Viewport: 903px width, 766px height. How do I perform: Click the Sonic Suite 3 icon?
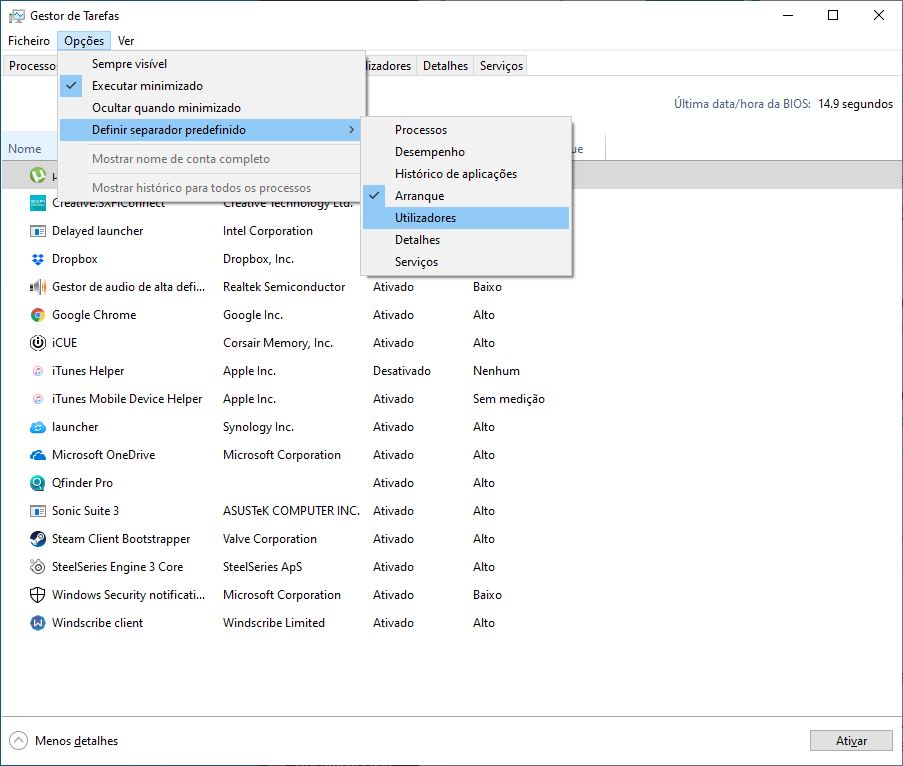click(x=37, y=511)
